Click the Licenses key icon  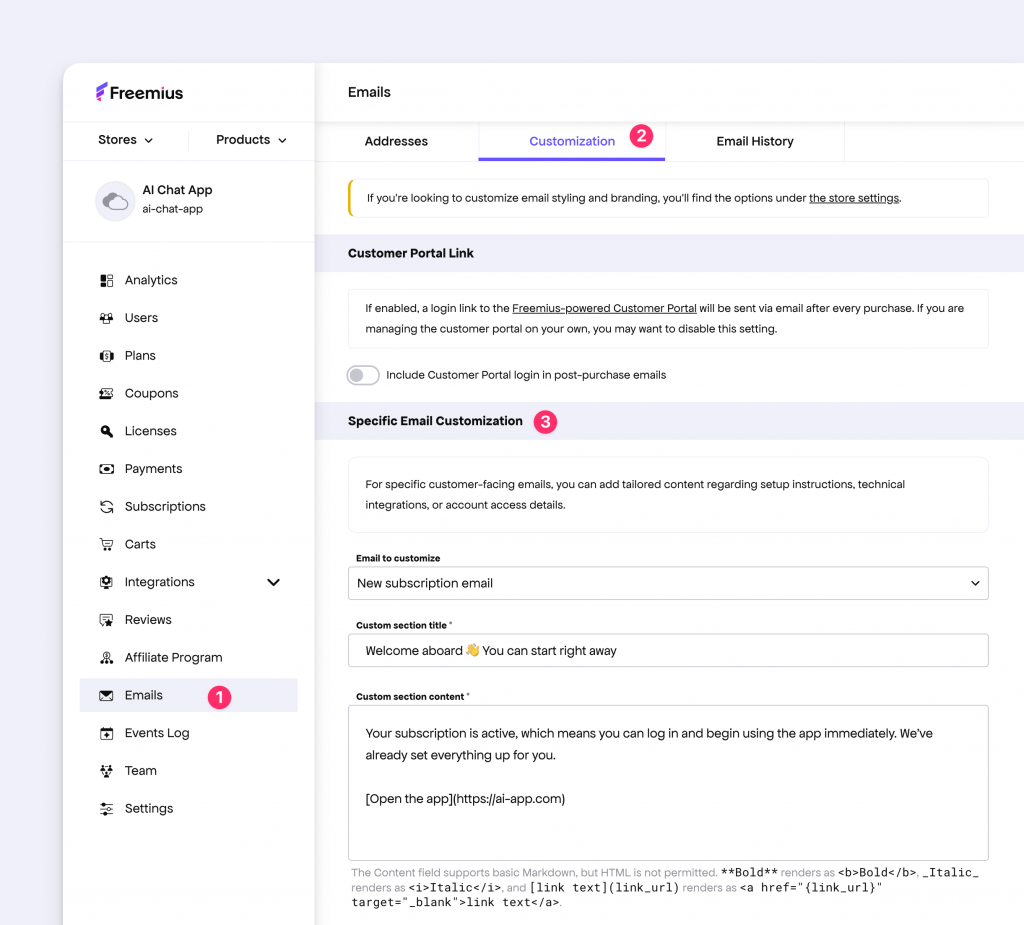coord(106,431)
